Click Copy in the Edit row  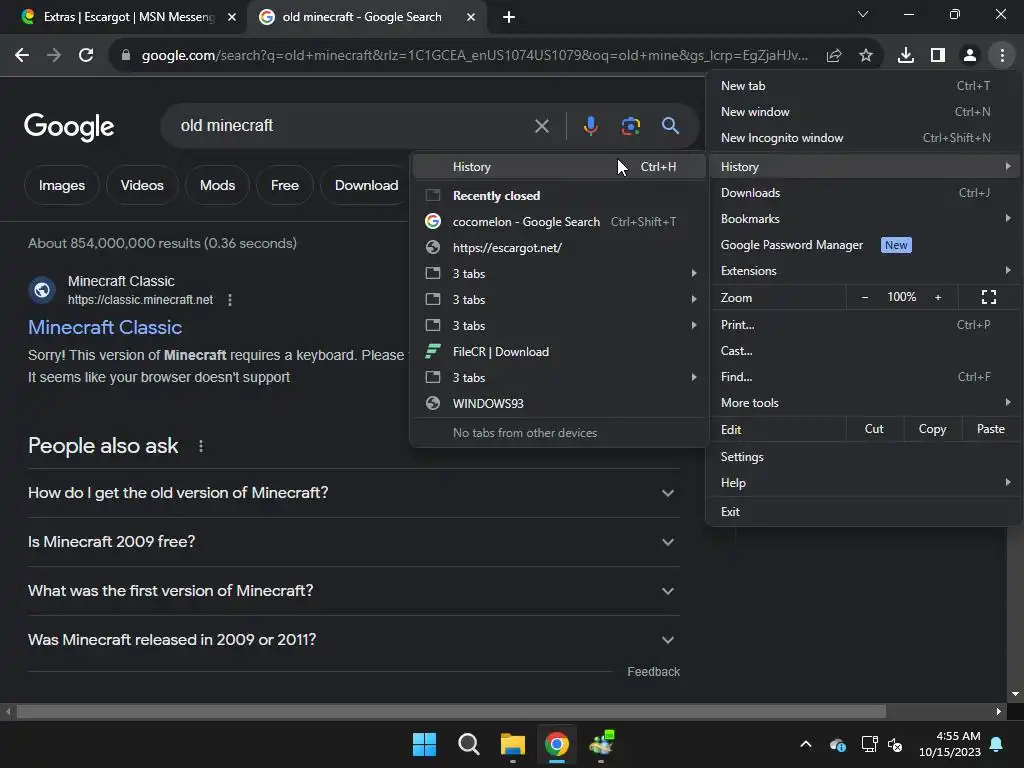(x=933, y=429)
